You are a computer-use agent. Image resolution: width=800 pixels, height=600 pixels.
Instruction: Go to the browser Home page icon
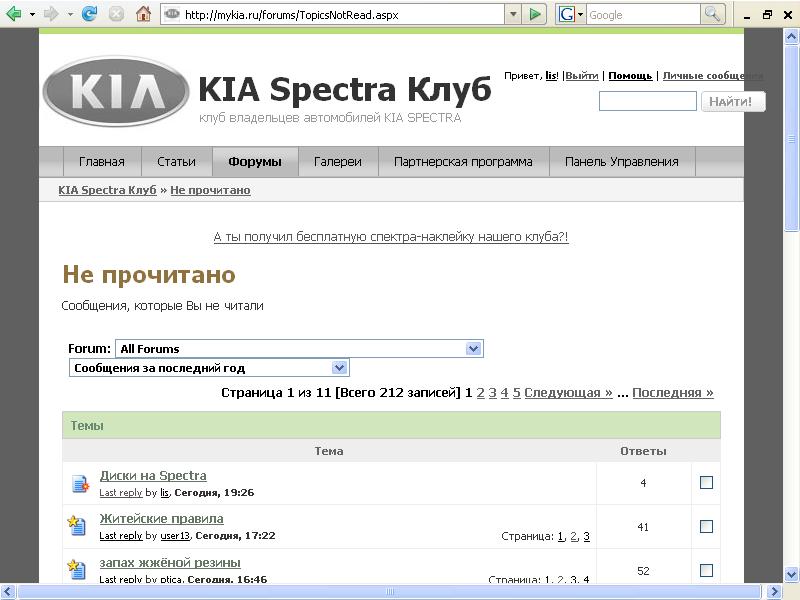(x=143, y=14)
